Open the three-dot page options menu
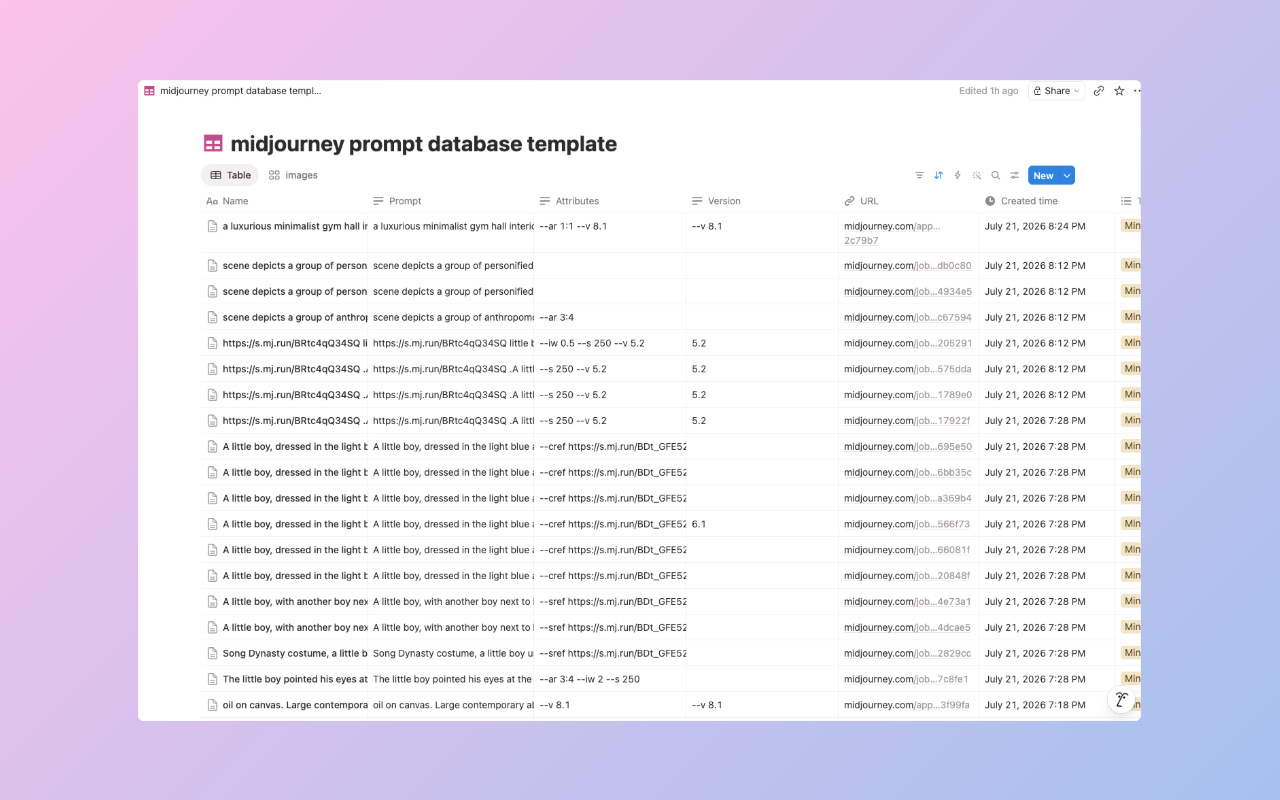 (1137, 91)
